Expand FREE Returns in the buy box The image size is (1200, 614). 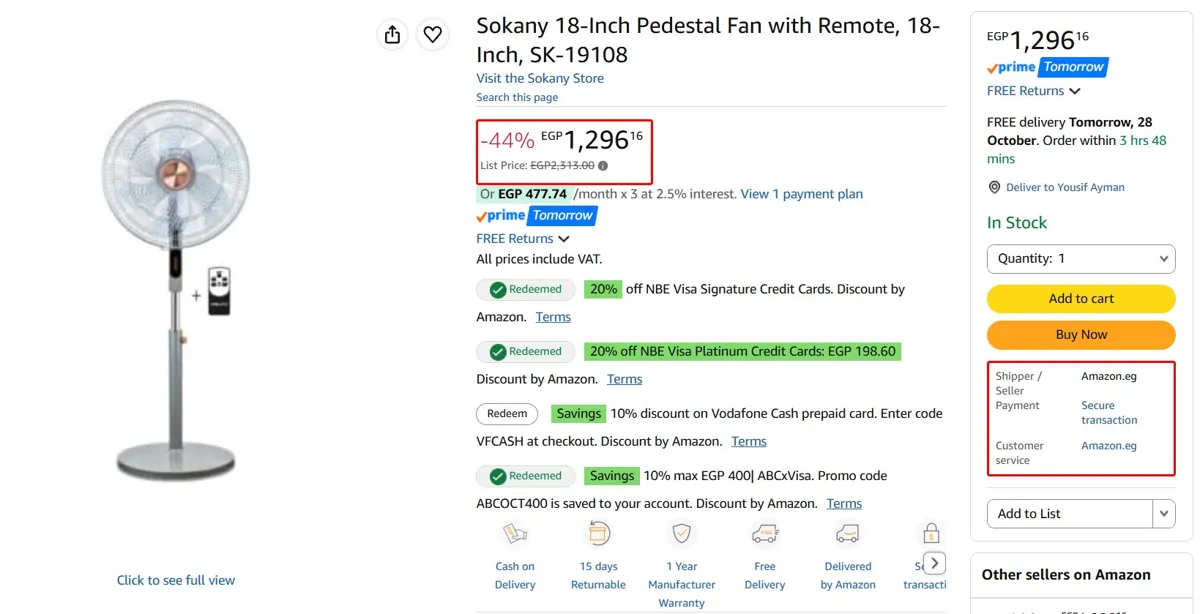click(x=1034, y=91)
